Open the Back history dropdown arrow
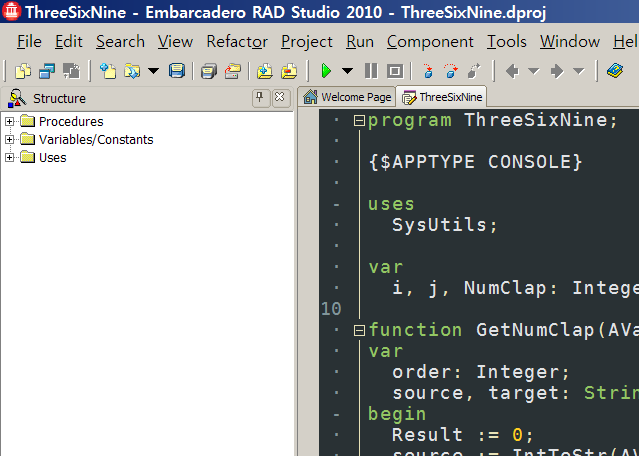This screenshot has width=639, height=456. coord(533,72)
